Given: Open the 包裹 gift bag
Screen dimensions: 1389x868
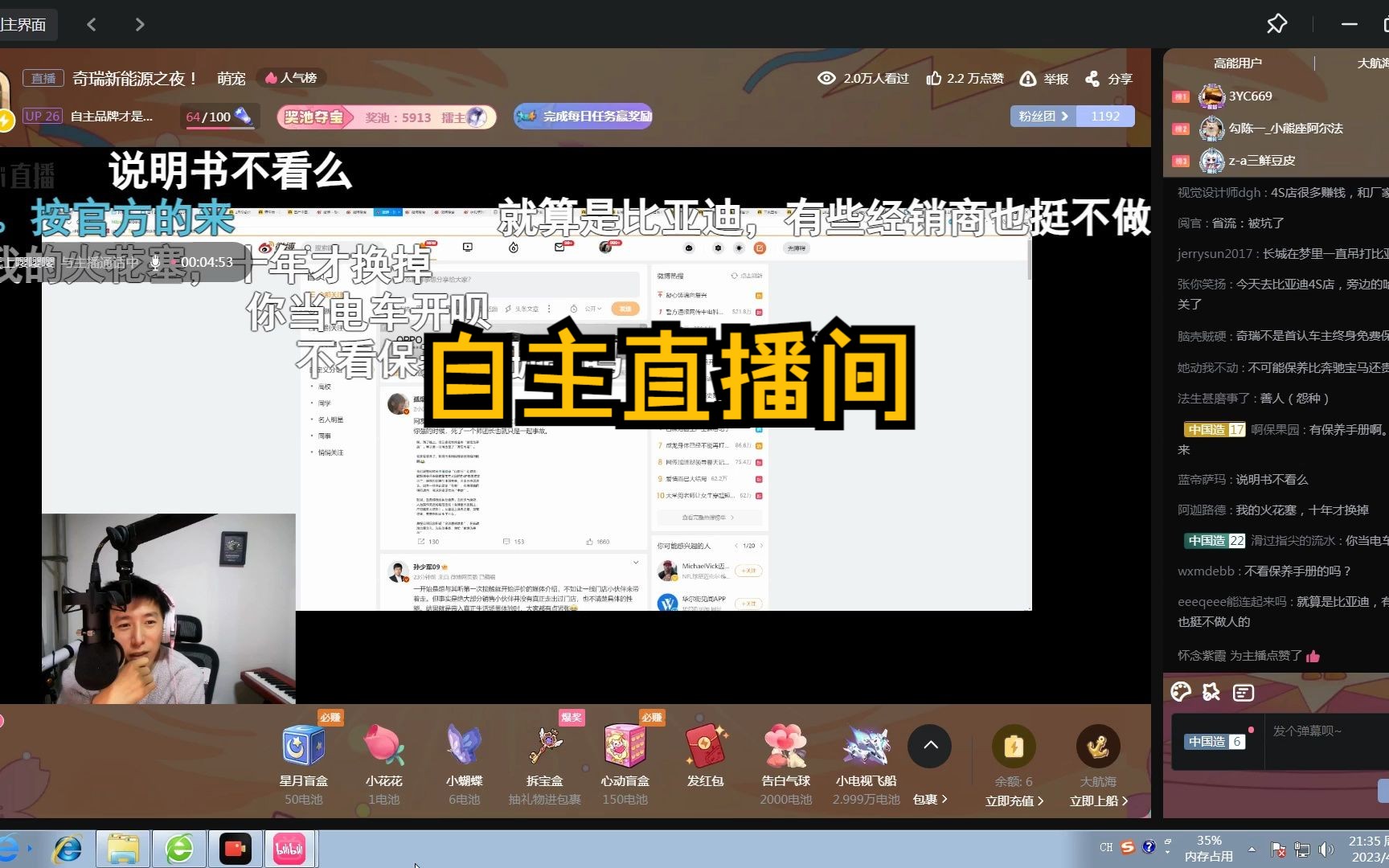Looking at the screenshot, I should (x=931, y=800).
